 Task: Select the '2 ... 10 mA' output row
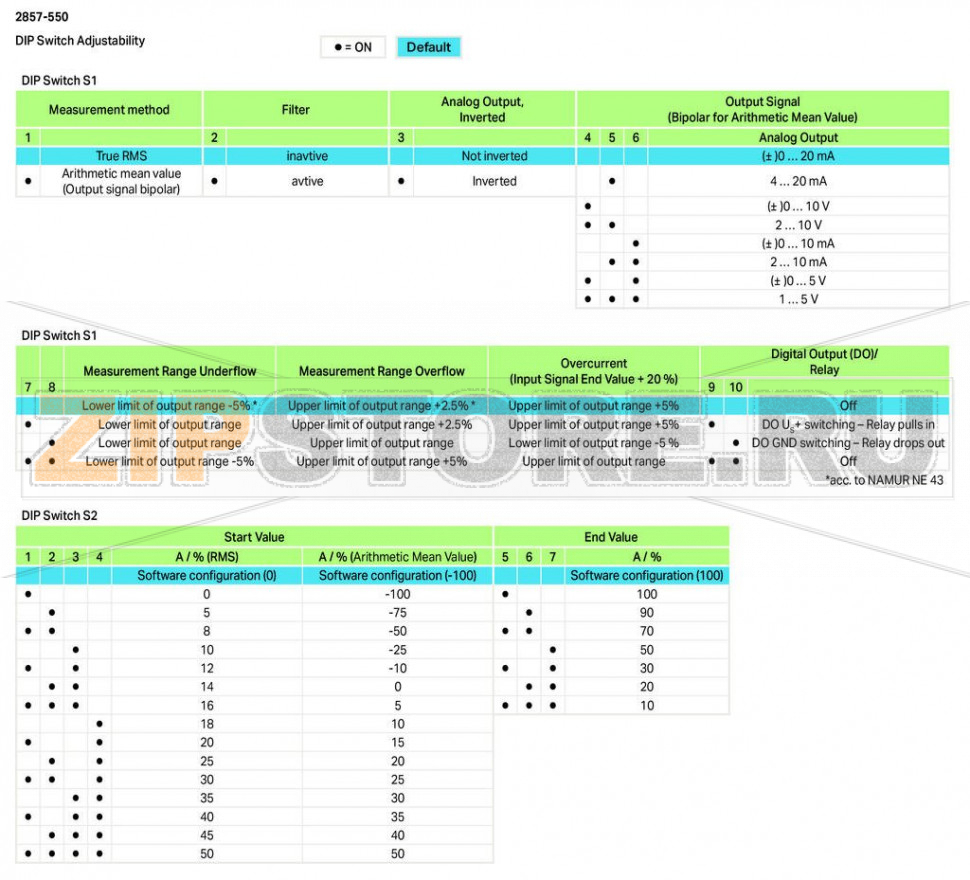[x=762, y=262]
